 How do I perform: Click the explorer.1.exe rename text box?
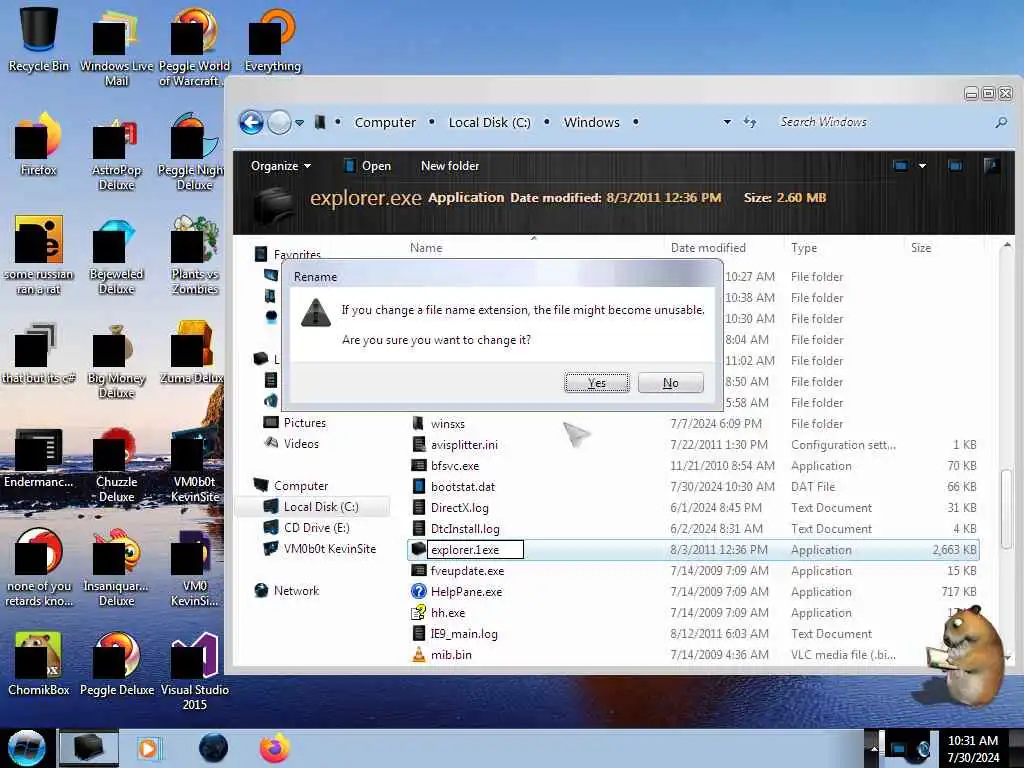click(x=475, y=549)
